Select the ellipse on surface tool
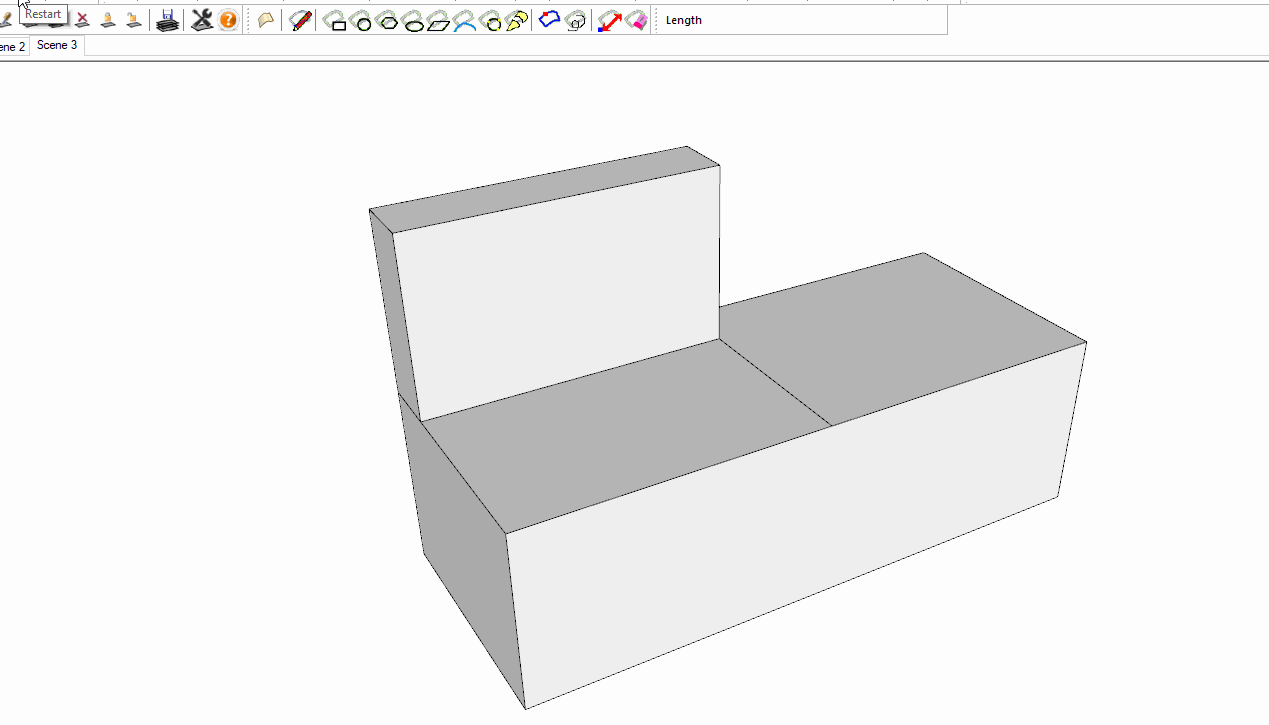The width and height of the screenshot is (1269, 725). tap(412, 21)
